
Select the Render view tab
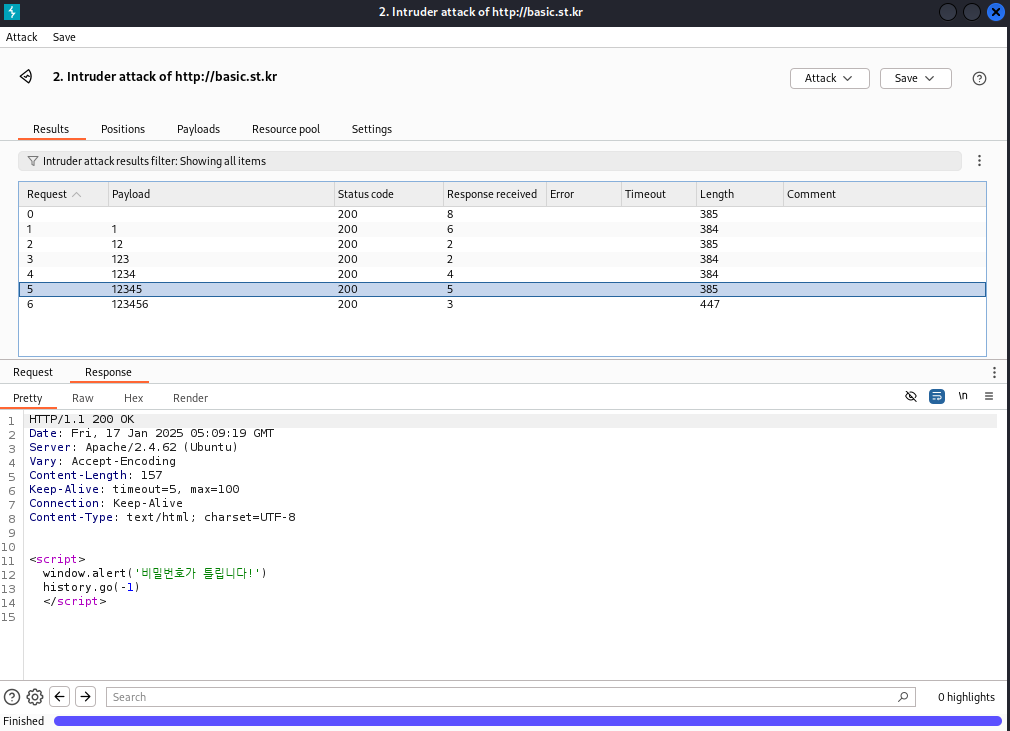(x=191, y=398)
